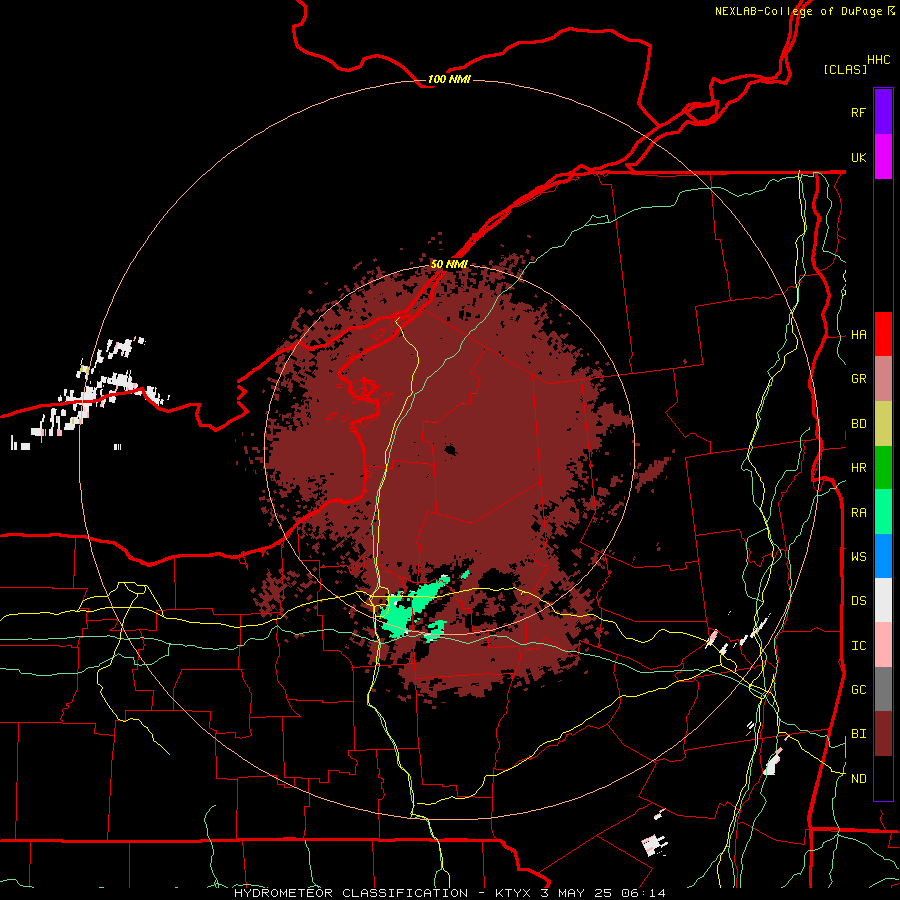This screenshot has height=900, width=900.
Task: Click the RF legend label
Action: click(858, 112)
